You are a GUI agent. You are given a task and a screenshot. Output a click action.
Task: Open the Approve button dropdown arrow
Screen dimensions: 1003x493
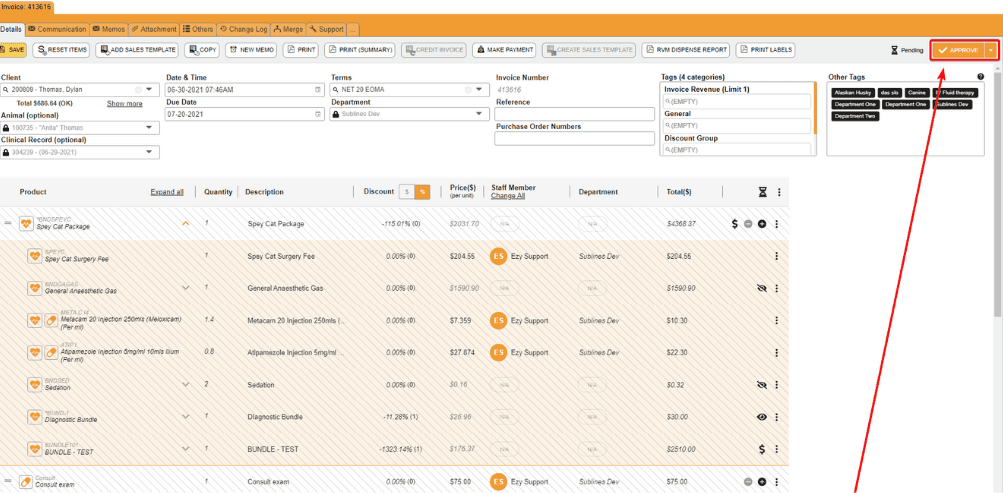click(991, 51)
